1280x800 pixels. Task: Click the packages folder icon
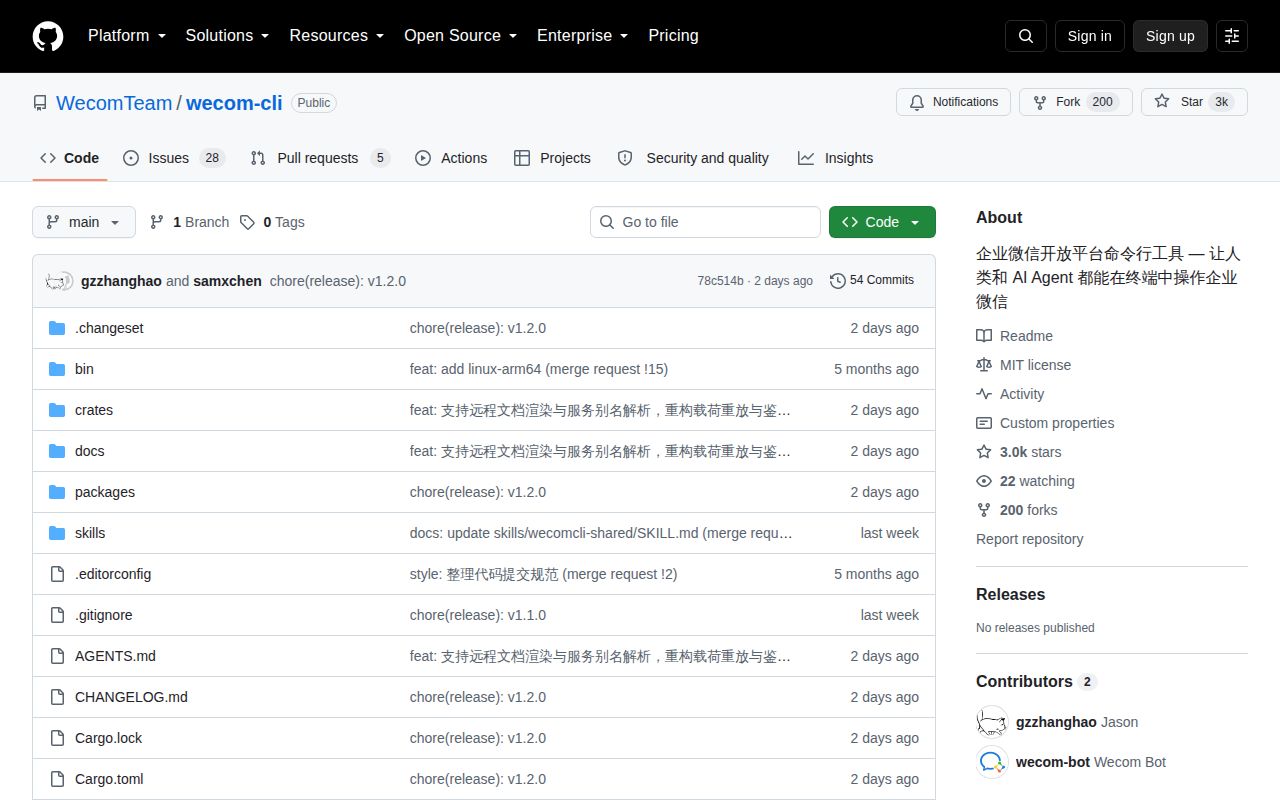coord(57,492)
